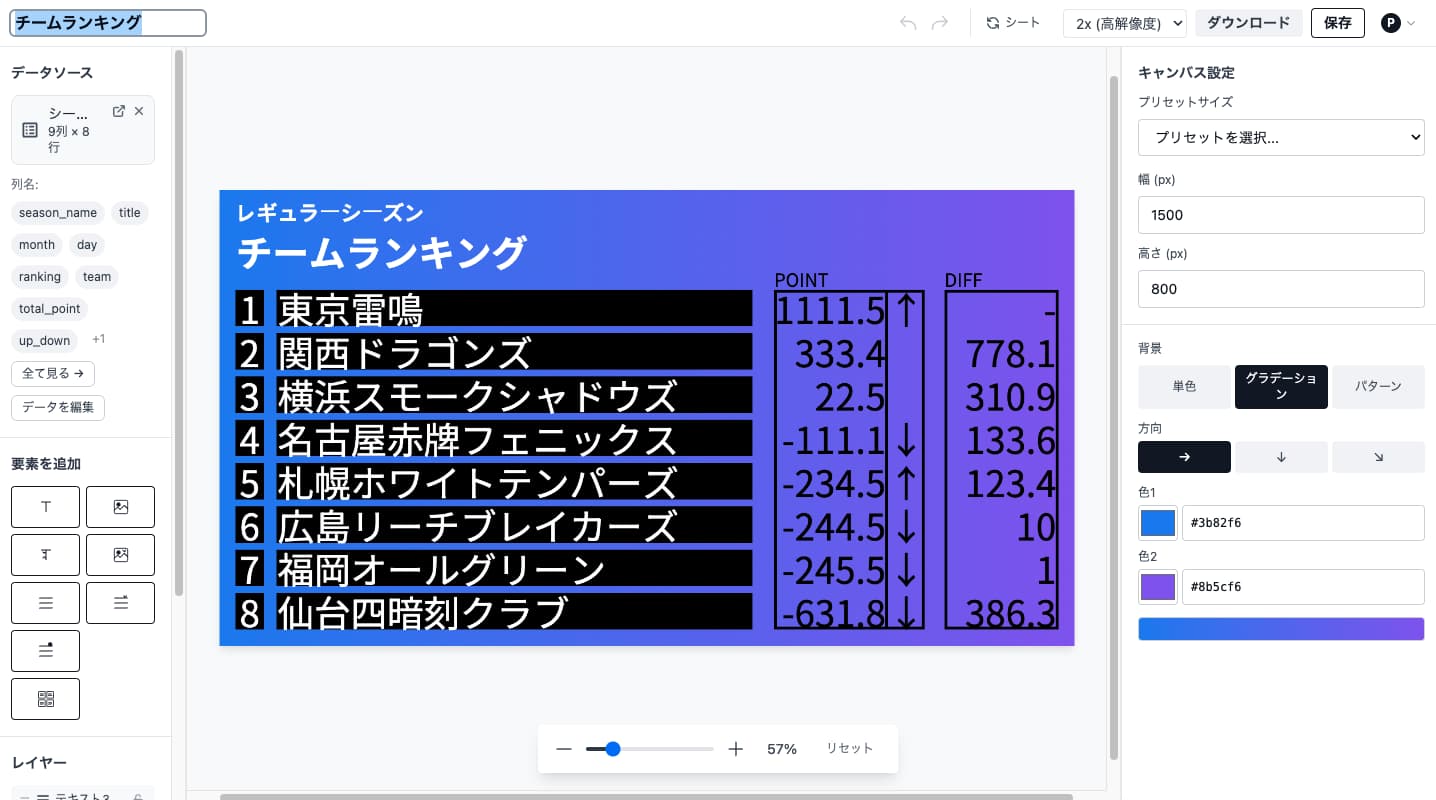Image resolution: width=1436 pixels, height=800 pixels.
Task: Zoom in with the plus icon
Action: 736,749
